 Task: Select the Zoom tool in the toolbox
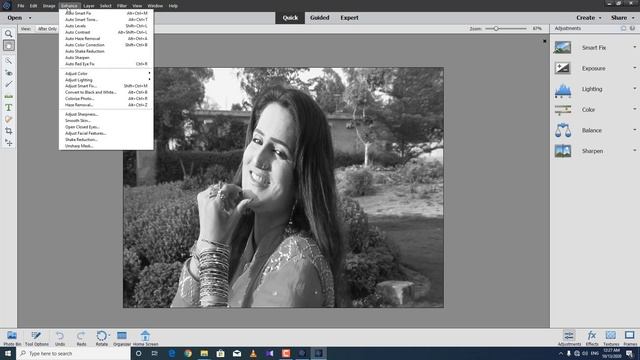[9, 34]
